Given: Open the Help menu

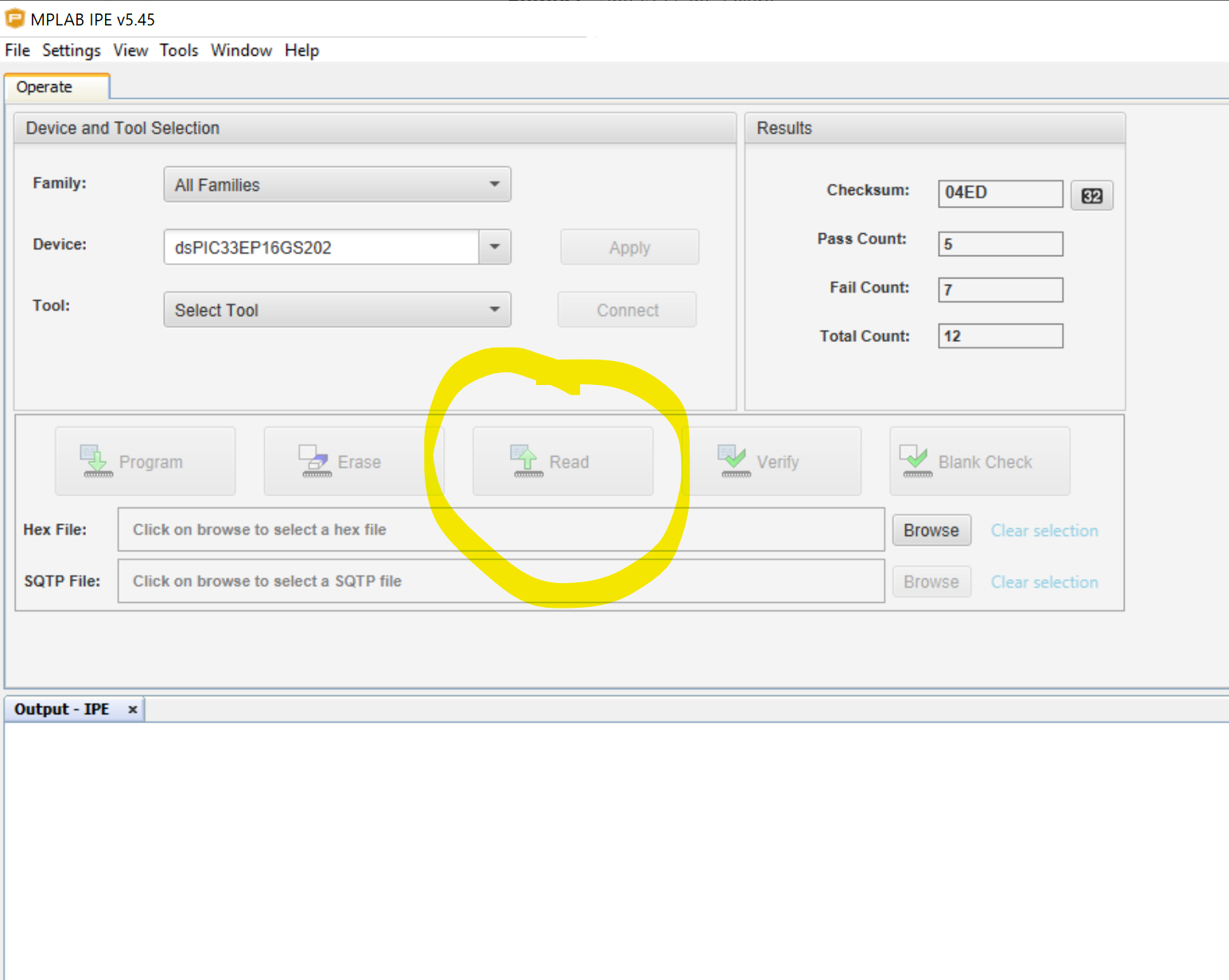Looking at the screenshot, I should point(301,50).
